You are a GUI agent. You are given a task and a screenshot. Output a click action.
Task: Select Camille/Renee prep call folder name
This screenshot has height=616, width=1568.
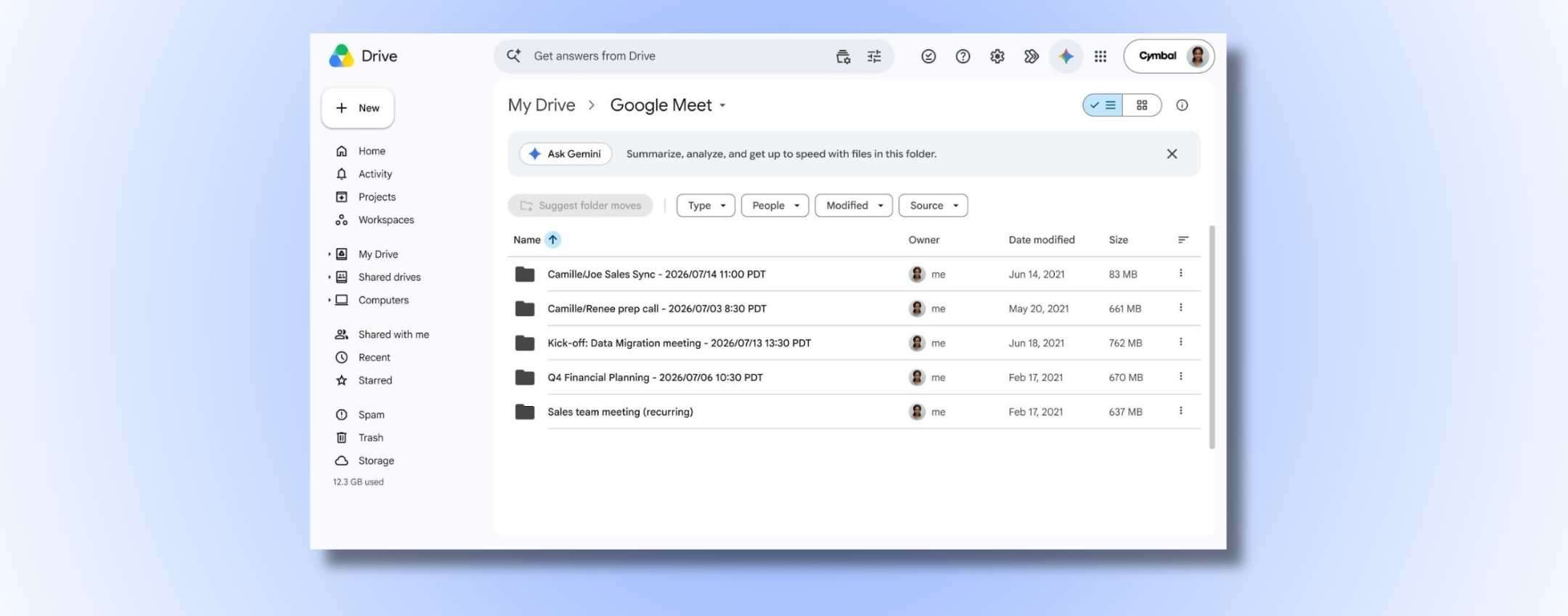(657, 309)
